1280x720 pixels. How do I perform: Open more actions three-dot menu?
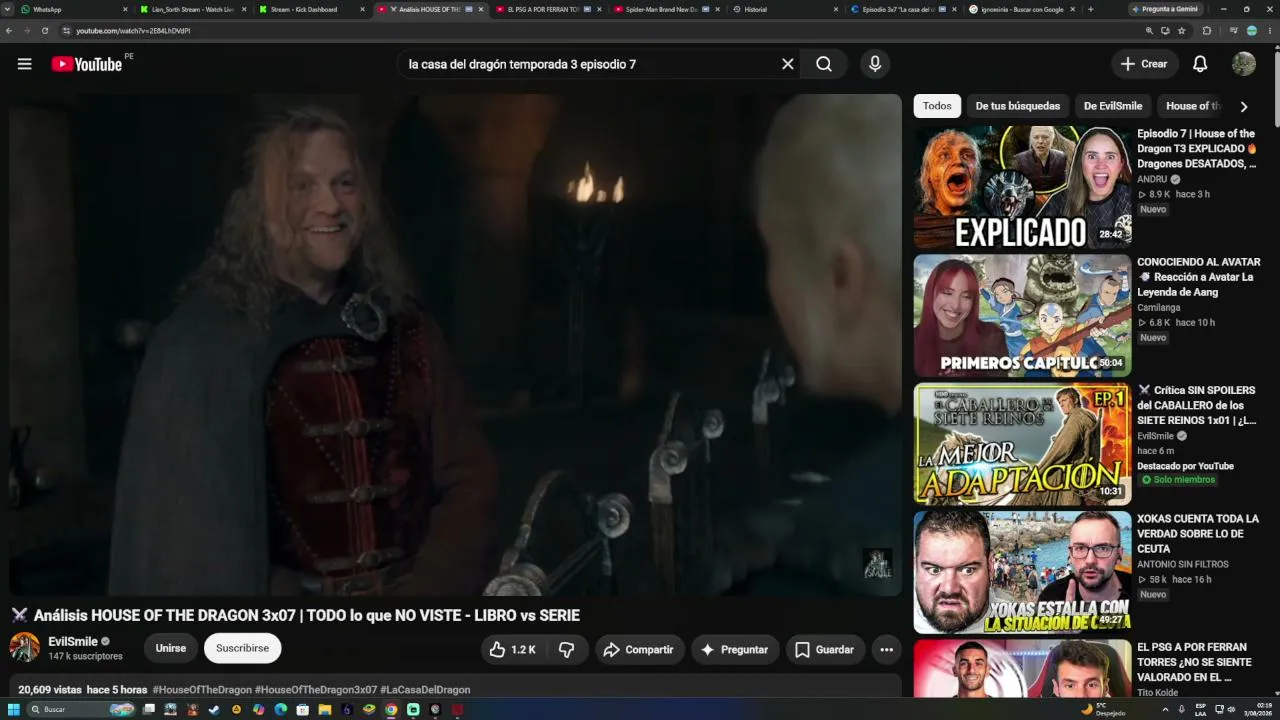[886, 649]
